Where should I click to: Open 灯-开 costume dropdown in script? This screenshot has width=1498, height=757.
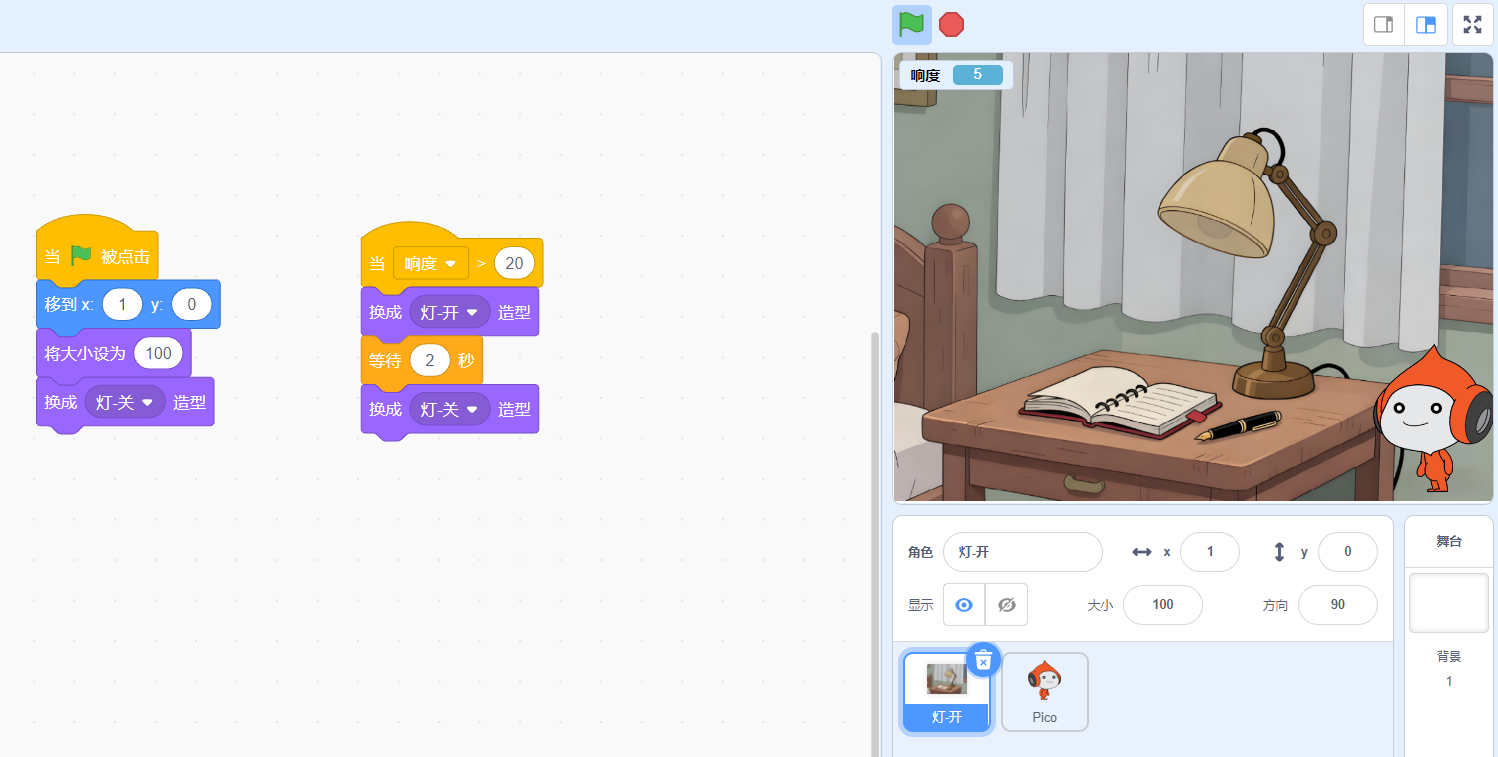tap(449, 312)
